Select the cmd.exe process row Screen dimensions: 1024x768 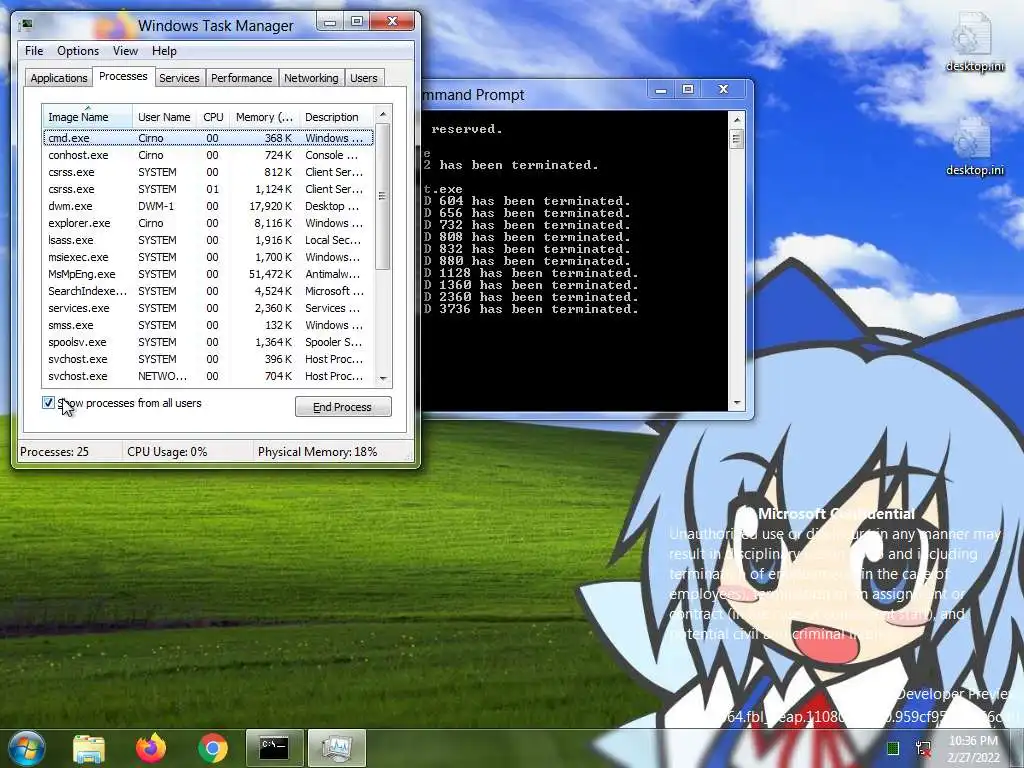(x=208, y=138)
